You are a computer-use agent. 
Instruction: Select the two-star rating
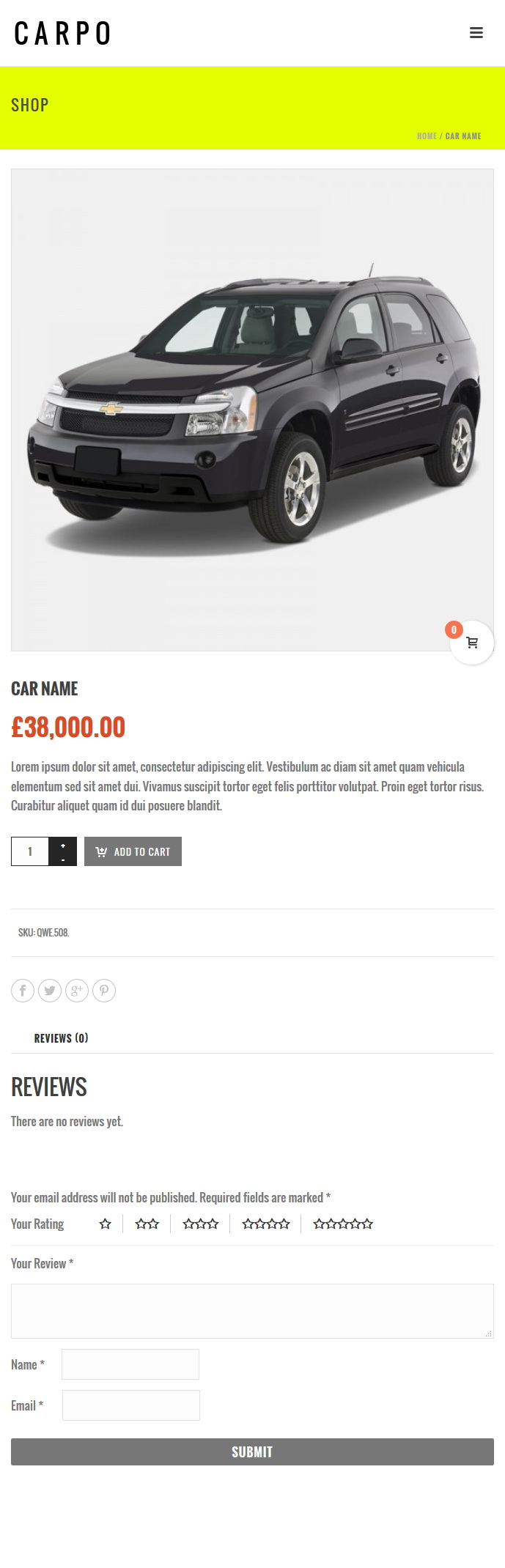click(147, 1224)
